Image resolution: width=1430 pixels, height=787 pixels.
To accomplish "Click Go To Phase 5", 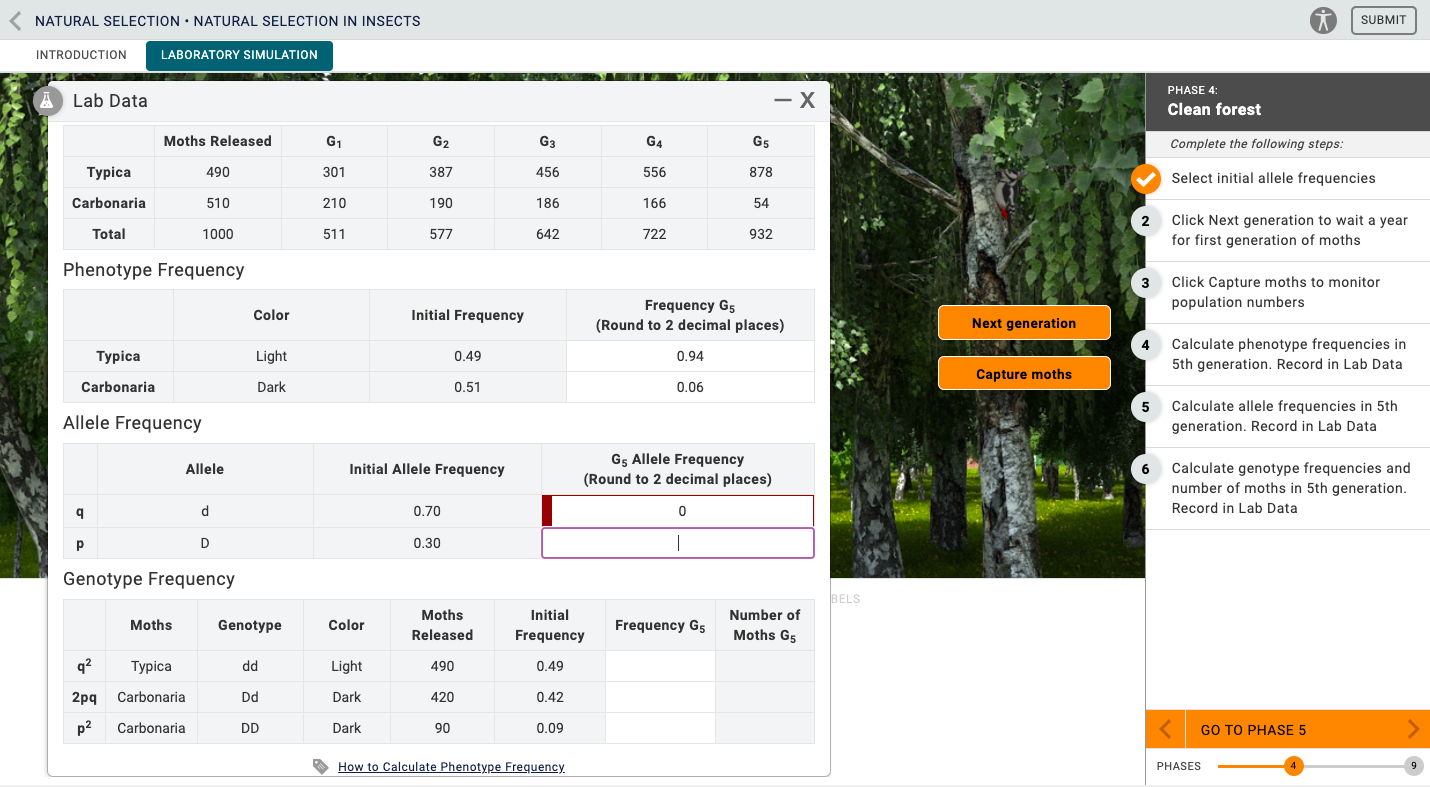I will (1253, 730).
